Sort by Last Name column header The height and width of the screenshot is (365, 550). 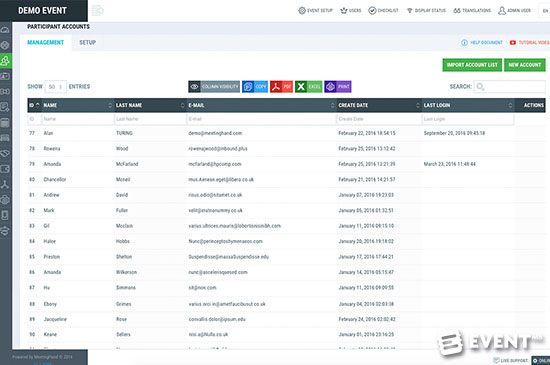[150, 105]
